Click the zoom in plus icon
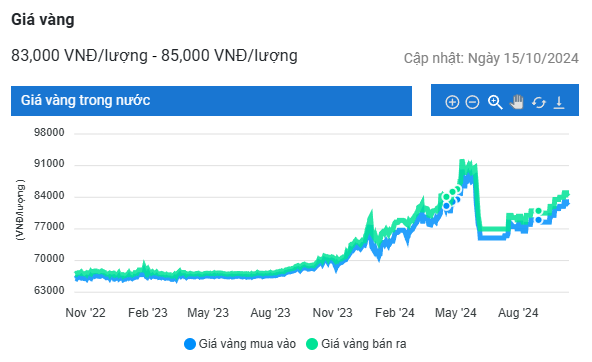The height and width of the screenshot is (362, 592). 452,102
